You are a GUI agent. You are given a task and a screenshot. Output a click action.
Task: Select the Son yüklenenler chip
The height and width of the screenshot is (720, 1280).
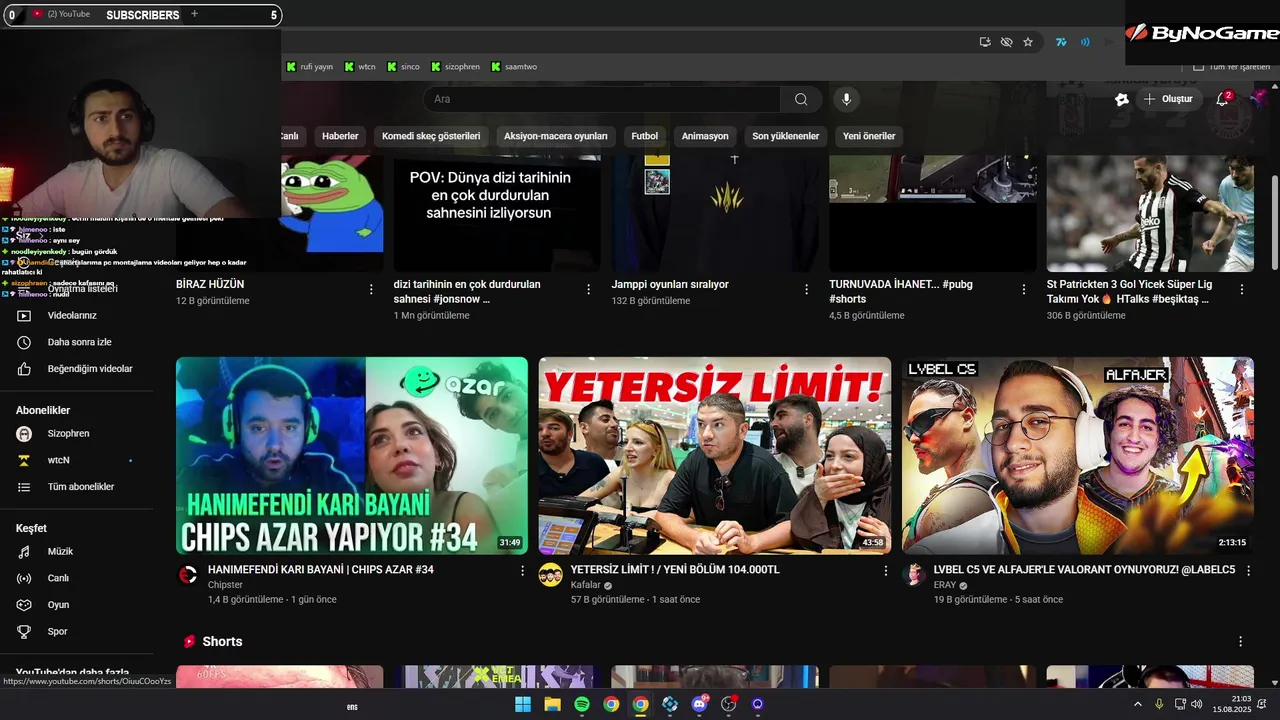(786, 136)
